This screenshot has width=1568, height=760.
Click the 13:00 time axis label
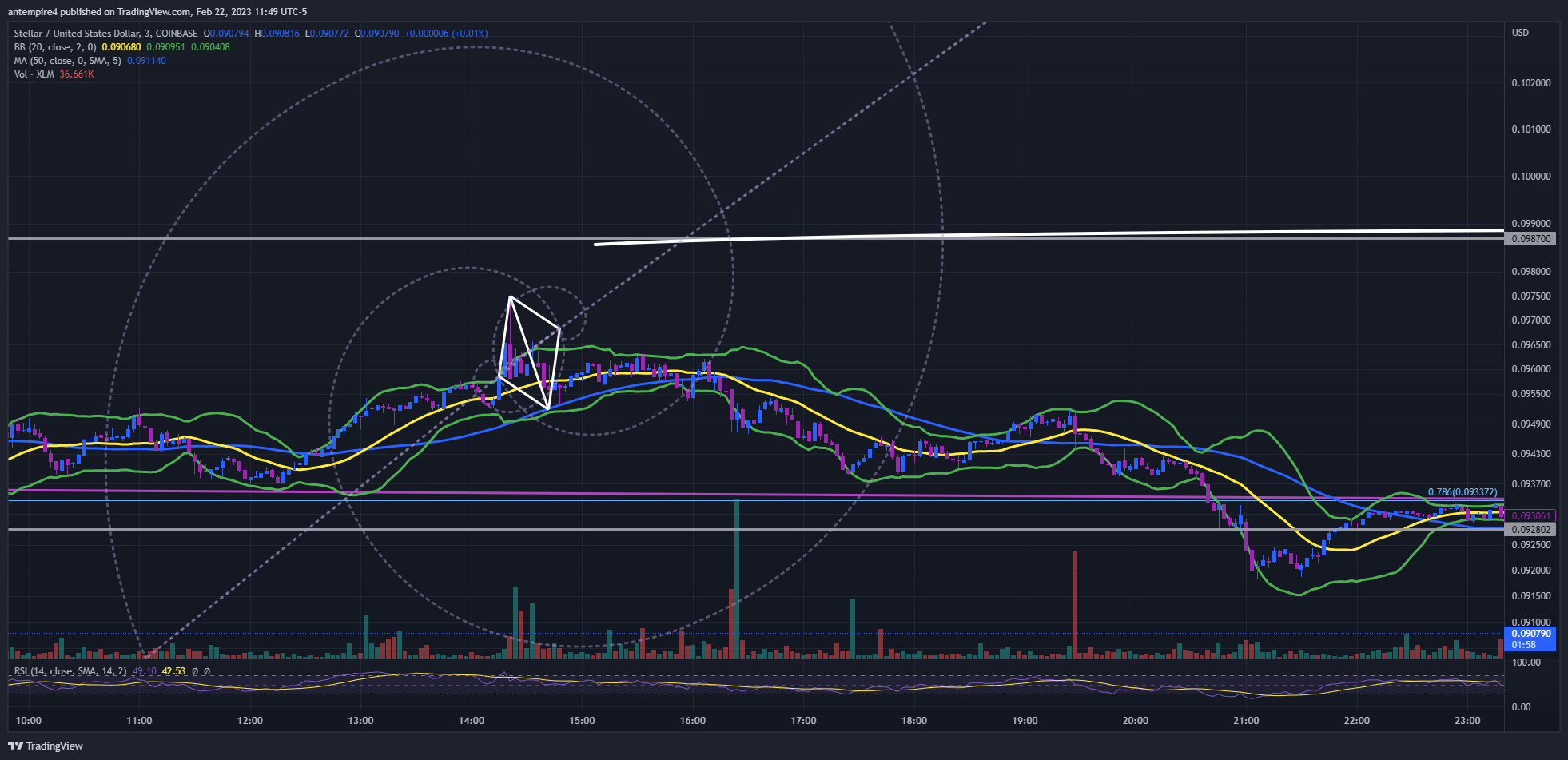[x=360, y=721]
